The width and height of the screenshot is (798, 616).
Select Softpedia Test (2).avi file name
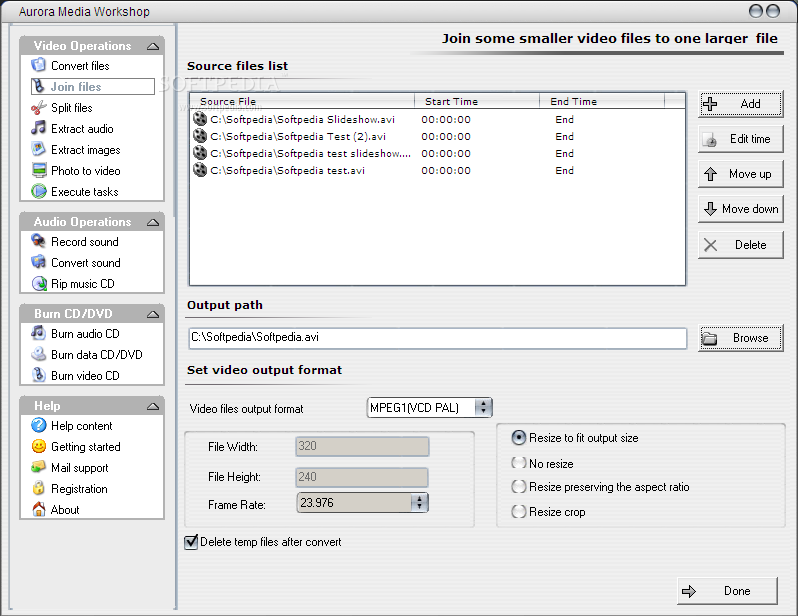(298, 136)
